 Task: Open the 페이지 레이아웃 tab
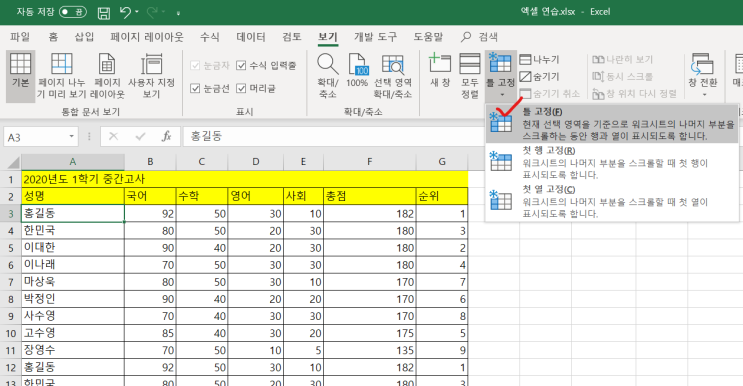pyautogui.click(x=146, y=36)
